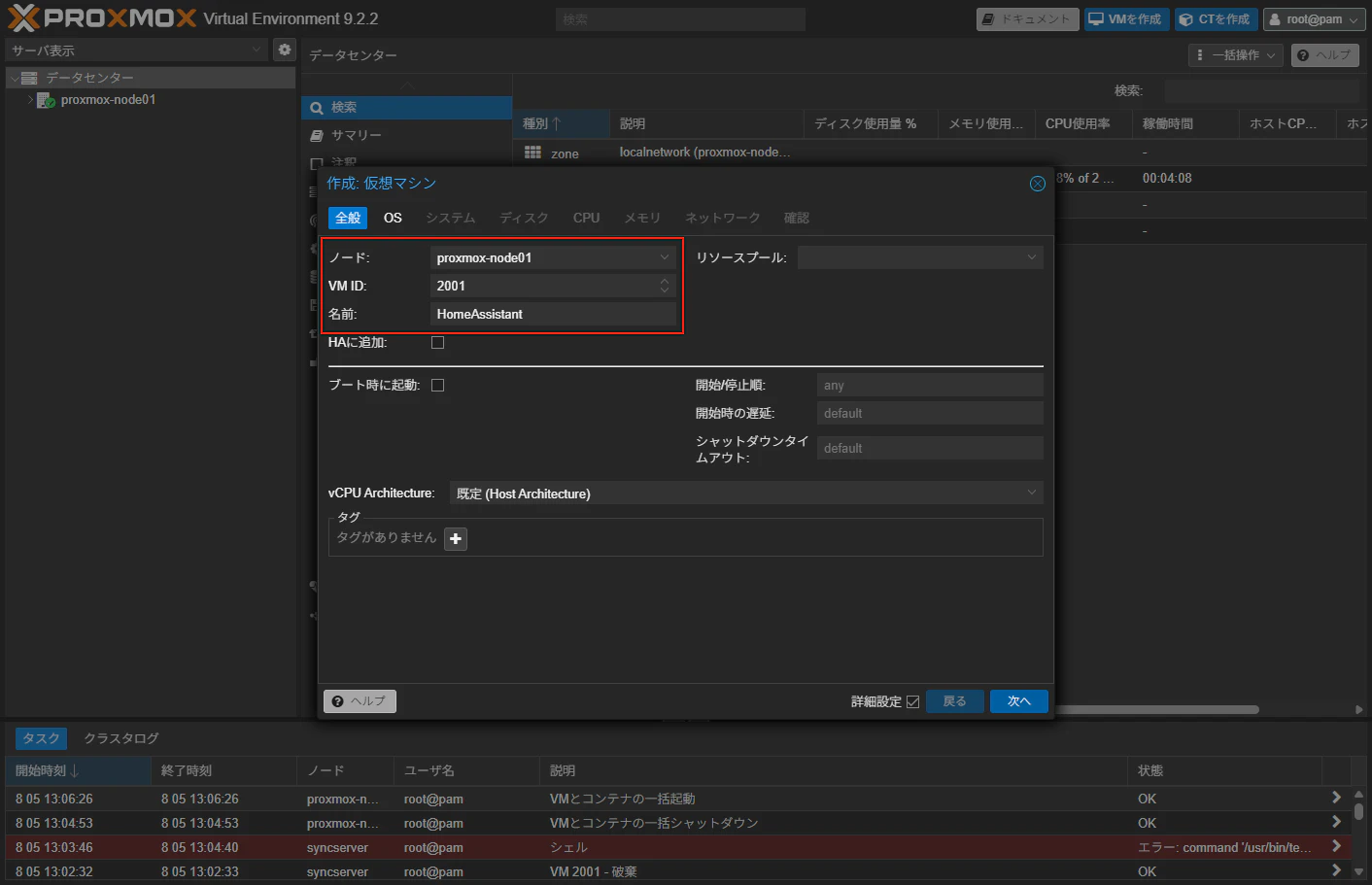Open the server view settings gear
This screenshot has width=1372, height=885.
[x=284, y=50]
